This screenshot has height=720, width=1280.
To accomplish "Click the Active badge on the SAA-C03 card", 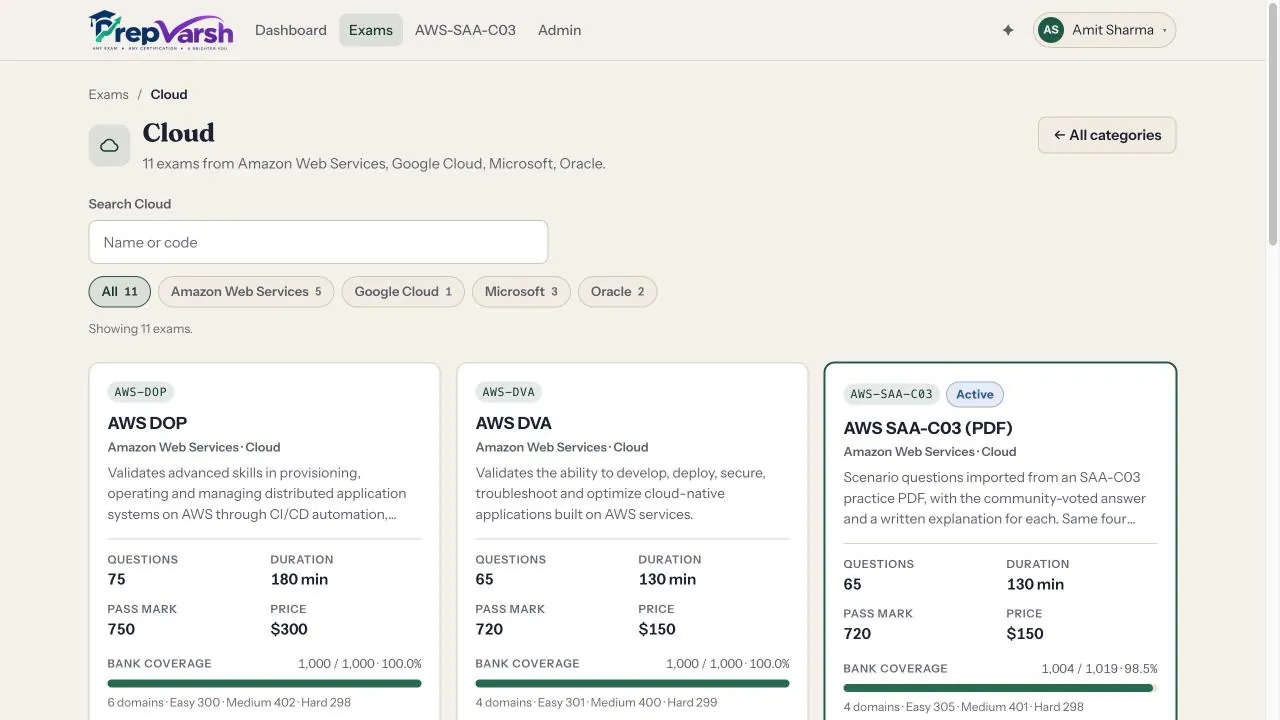I will tap(975, 394).
